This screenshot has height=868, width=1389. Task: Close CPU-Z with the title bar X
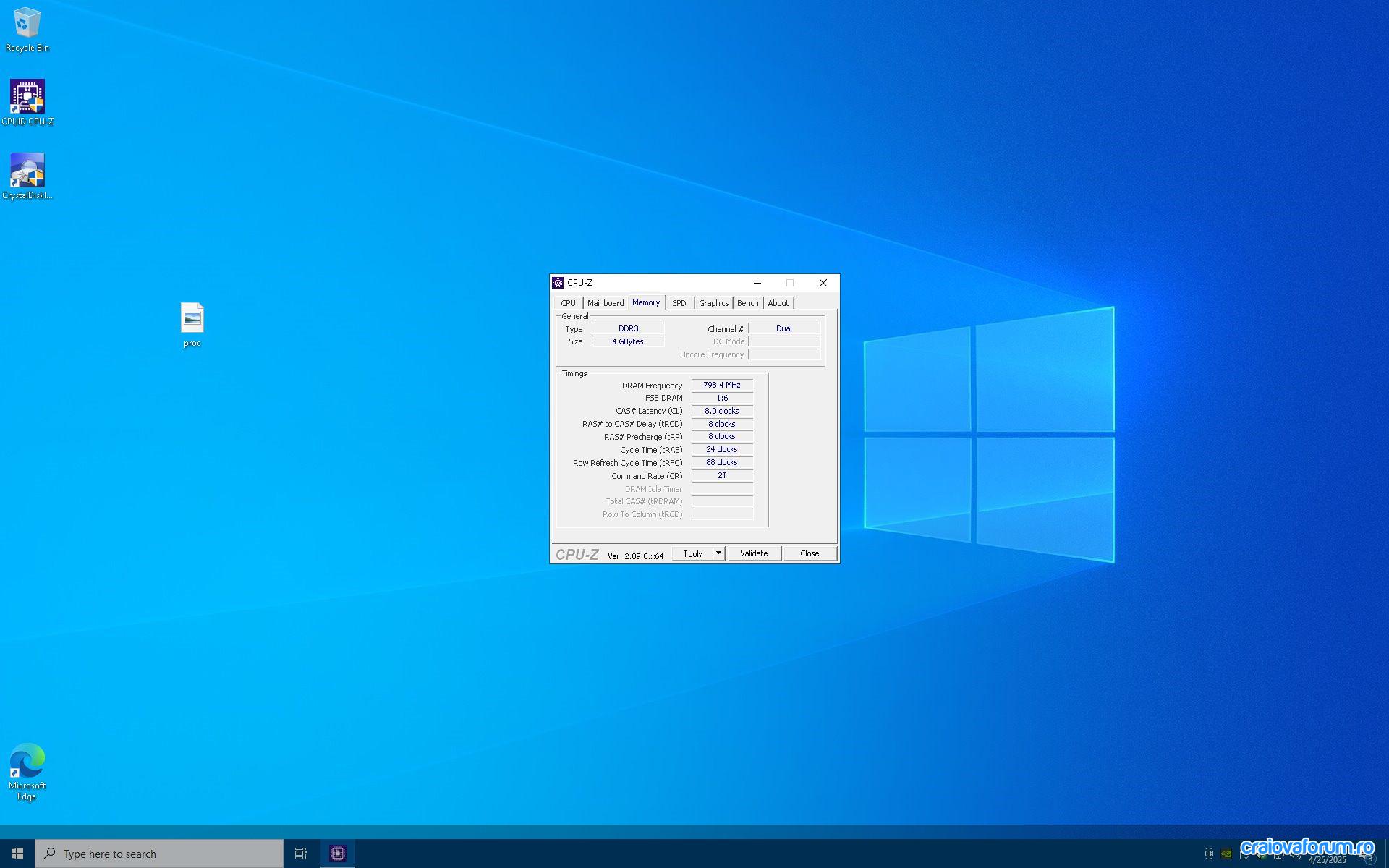point(823,283)
